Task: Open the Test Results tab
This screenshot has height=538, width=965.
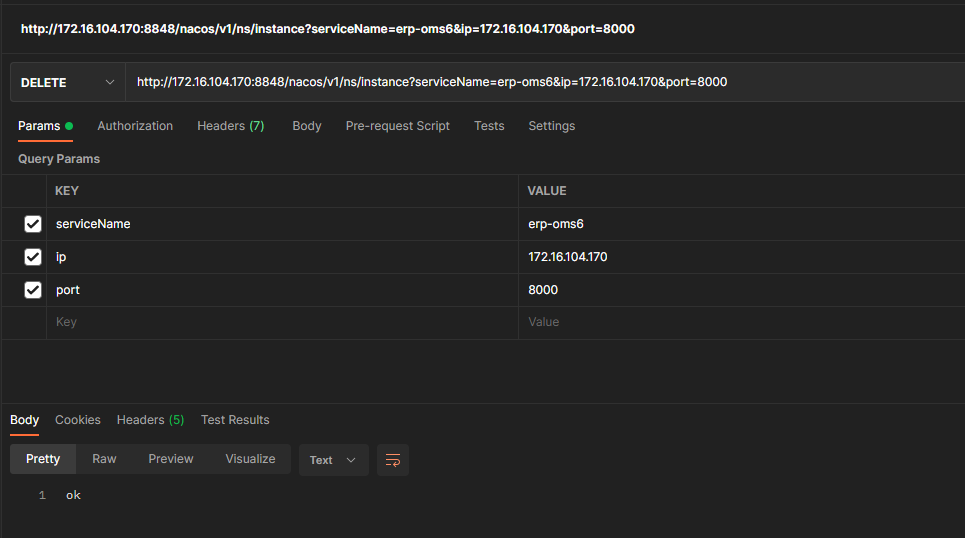Action: (x=235, y=420)
